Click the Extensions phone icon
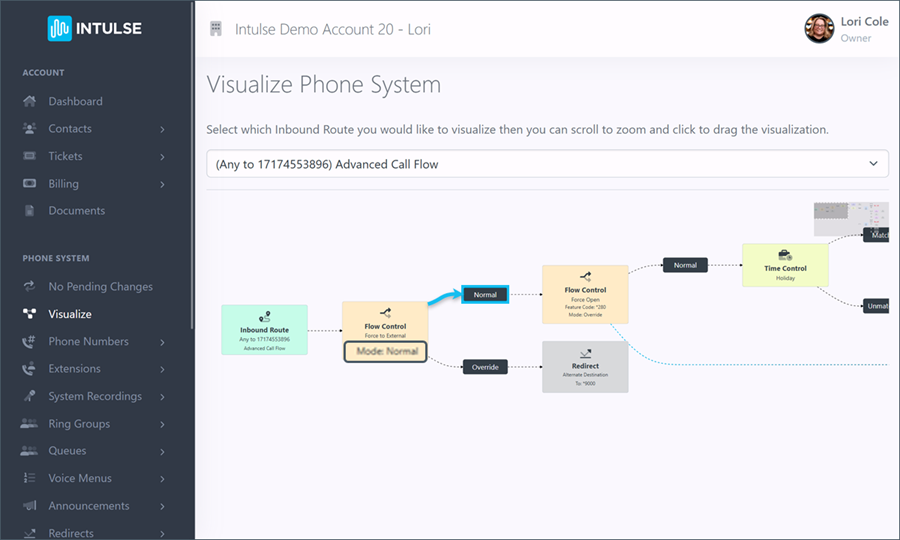 pos(29,368)
